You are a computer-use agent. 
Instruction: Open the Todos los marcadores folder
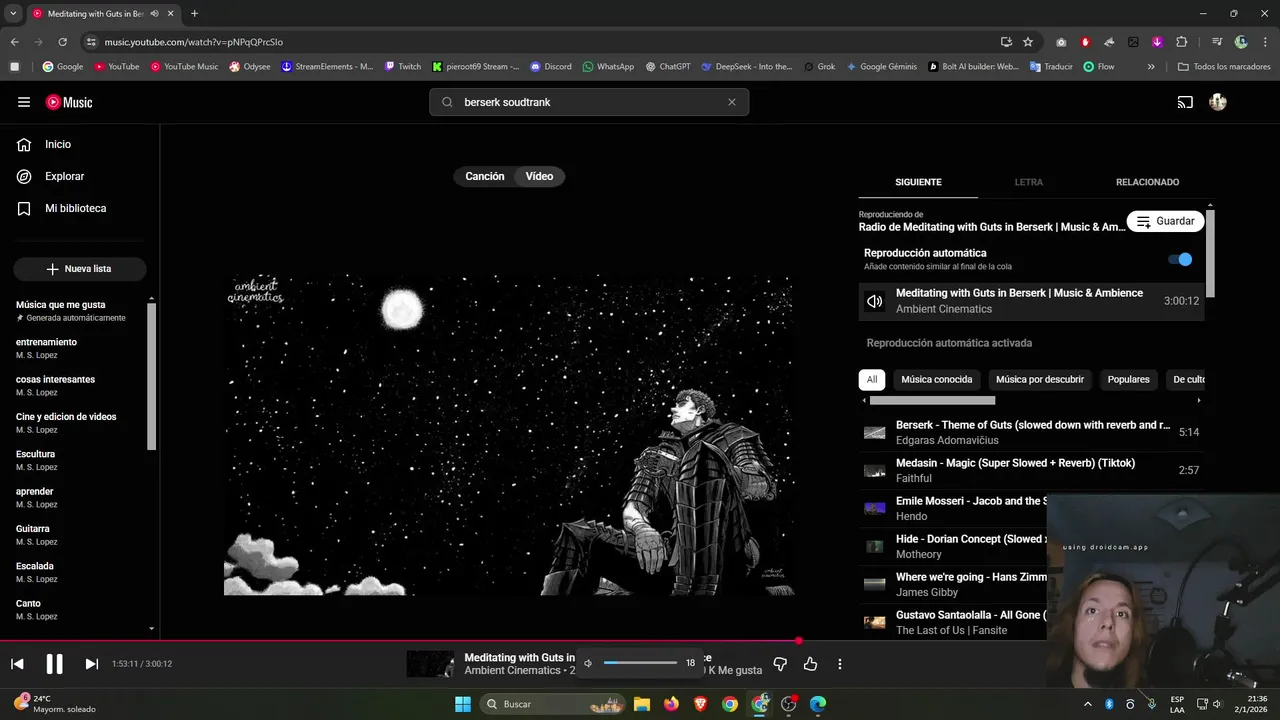(x=1224, y=67)
